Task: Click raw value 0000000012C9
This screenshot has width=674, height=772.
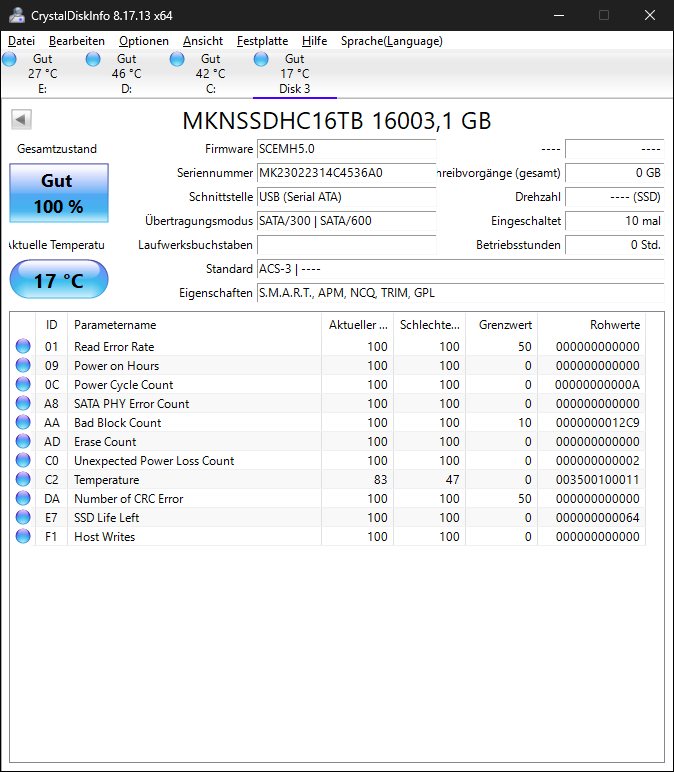Action: point(598,422)
